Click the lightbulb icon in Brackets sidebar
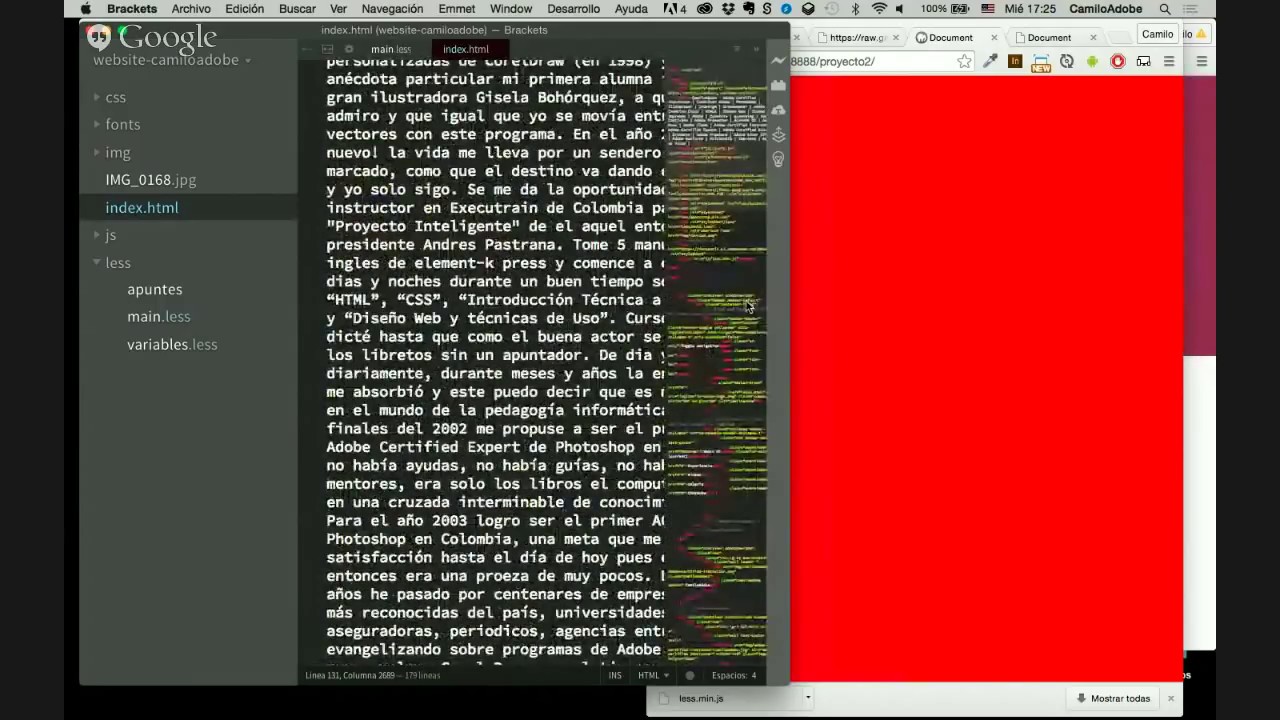This screenshot has height=720, width=1280. [778, 159]
